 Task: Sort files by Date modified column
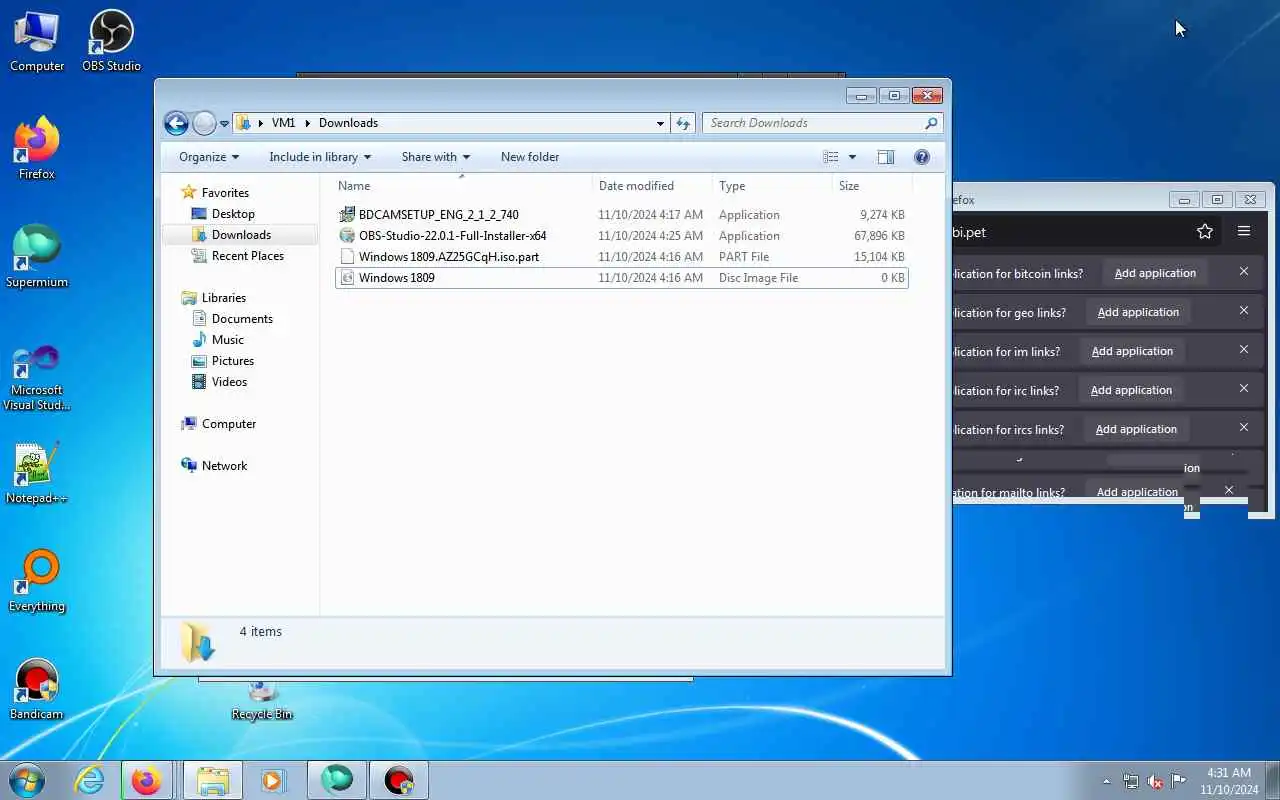[652, 186]
